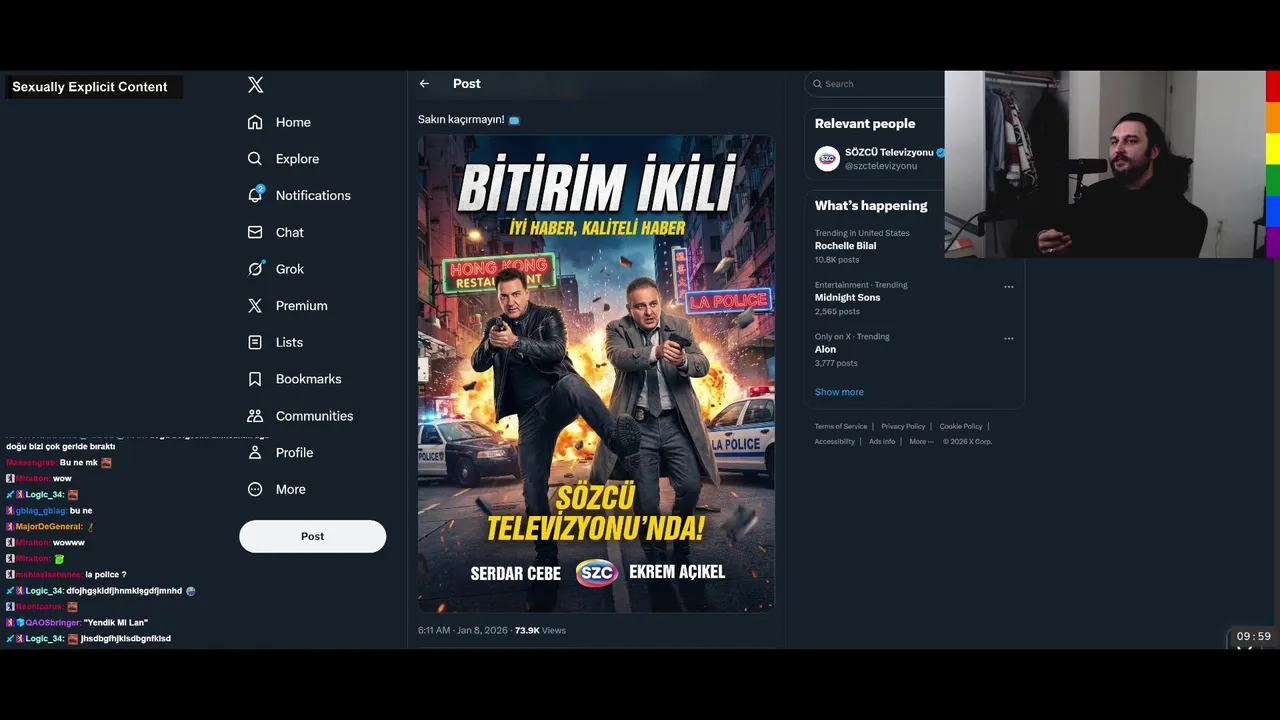Click the Notifications bell icon

255,195
